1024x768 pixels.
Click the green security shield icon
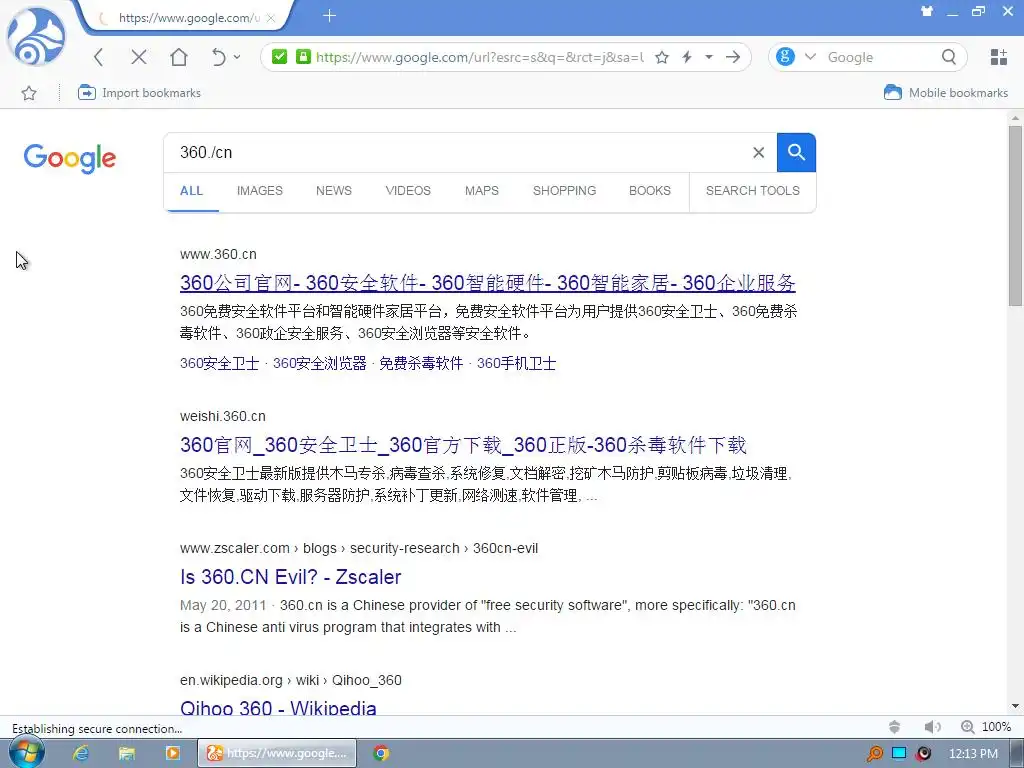[280, 57]
